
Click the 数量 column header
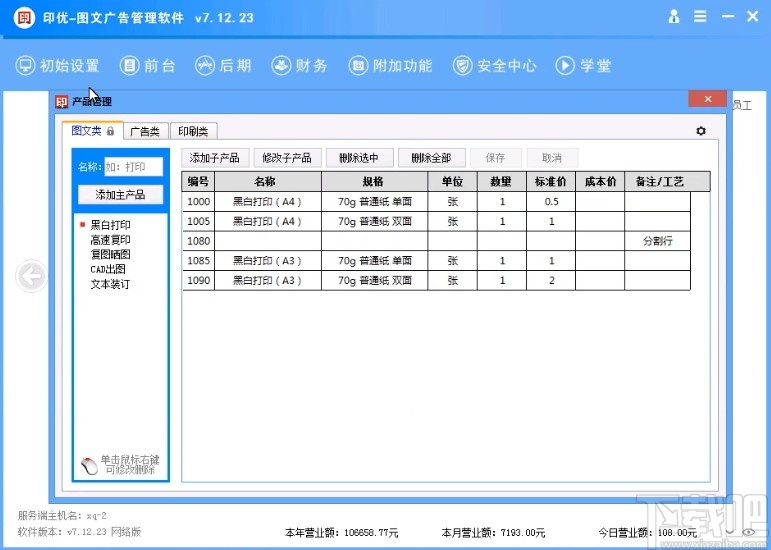pos(502,181)
